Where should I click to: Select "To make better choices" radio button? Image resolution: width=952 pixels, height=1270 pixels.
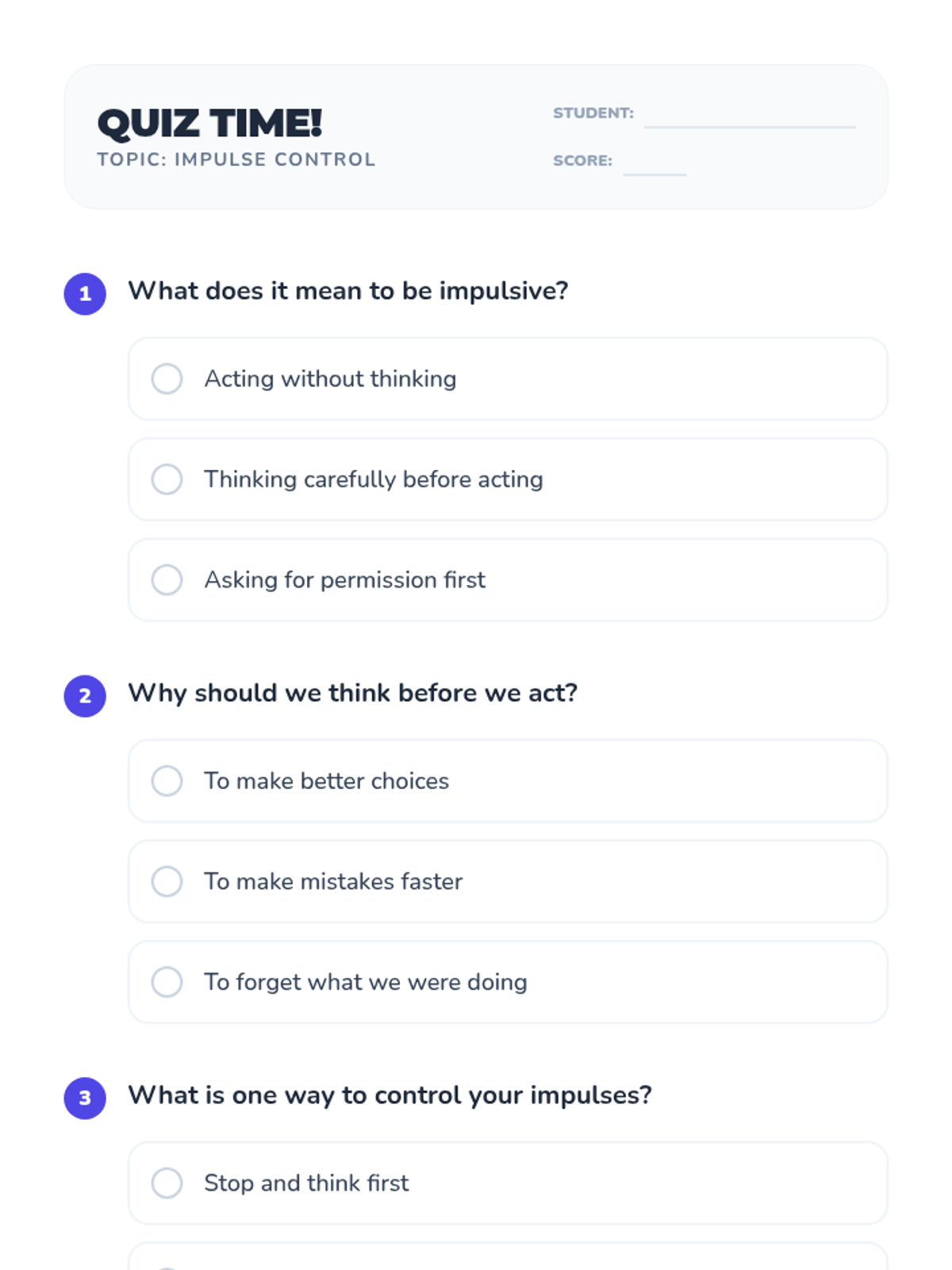[x=167, y=781]
